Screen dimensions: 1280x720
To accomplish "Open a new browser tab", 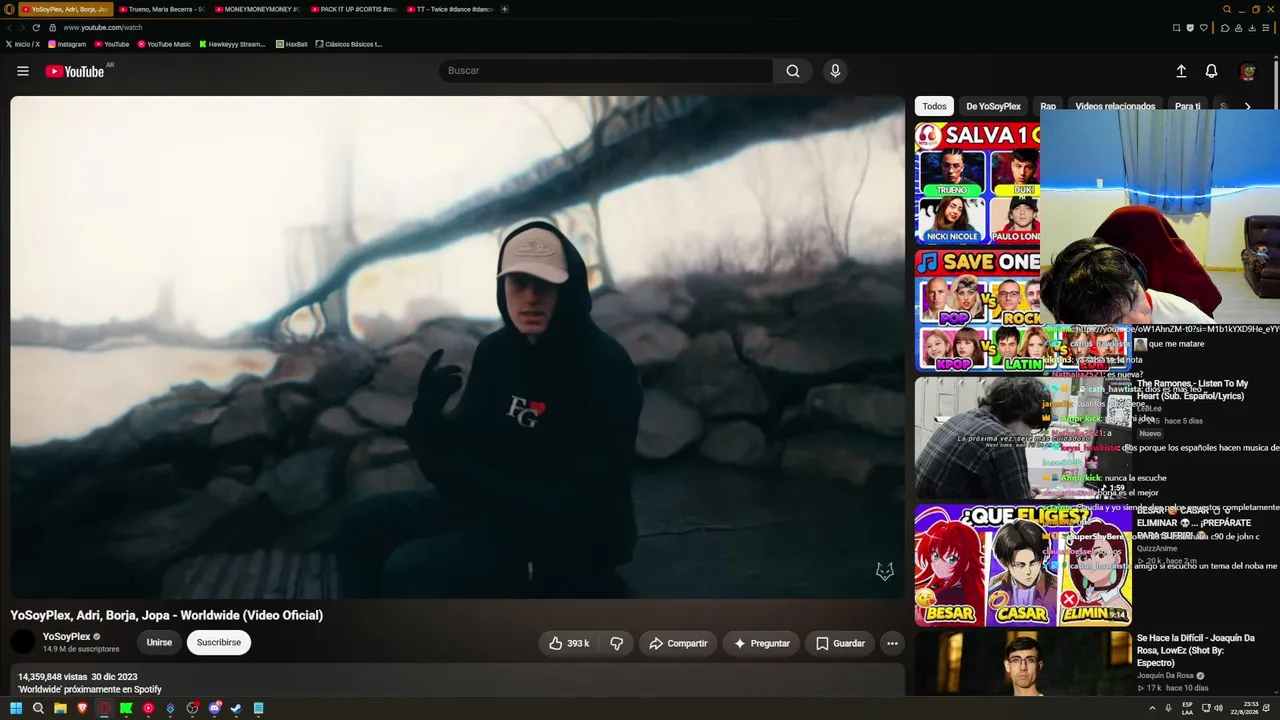I will pyautogui.click(x=504, y=9).
